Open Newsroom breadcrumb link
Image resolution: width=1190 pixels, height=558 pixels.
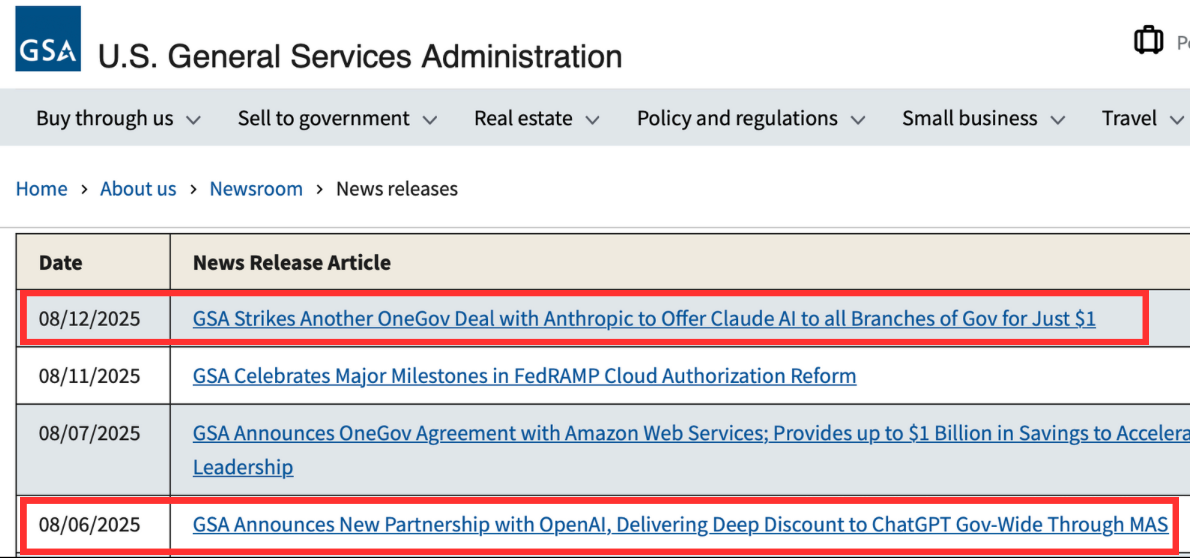click(257, 188)
